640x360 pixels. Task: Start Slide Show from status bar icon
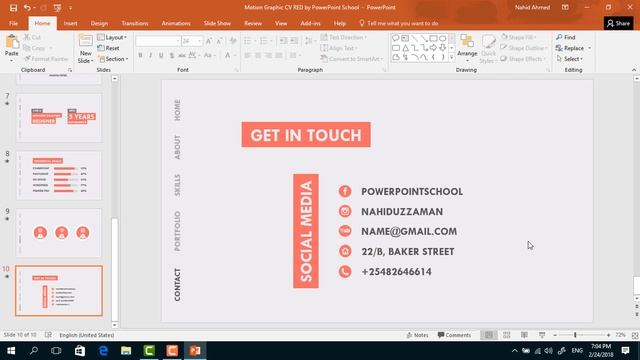pyautogui.click(x=542, y=335)
